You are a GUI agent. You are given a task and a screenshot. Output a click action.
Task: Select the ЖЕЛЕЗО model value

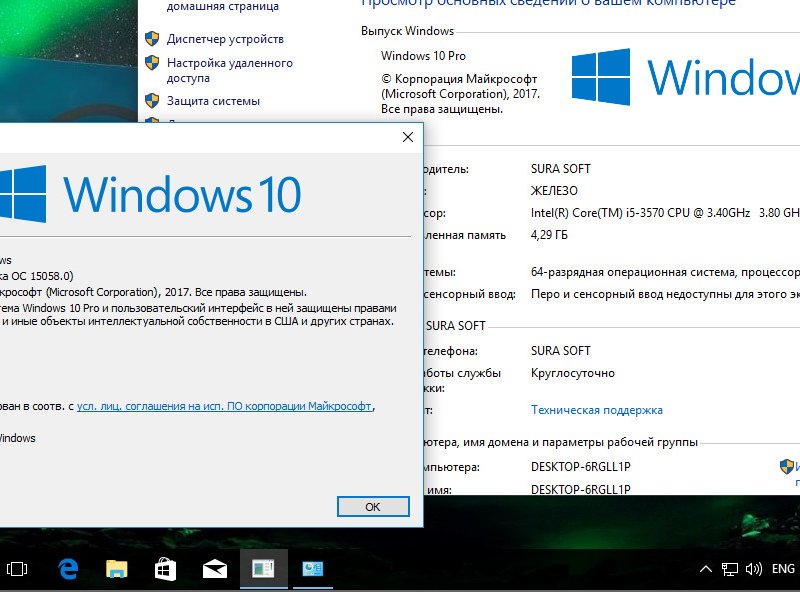554,191
